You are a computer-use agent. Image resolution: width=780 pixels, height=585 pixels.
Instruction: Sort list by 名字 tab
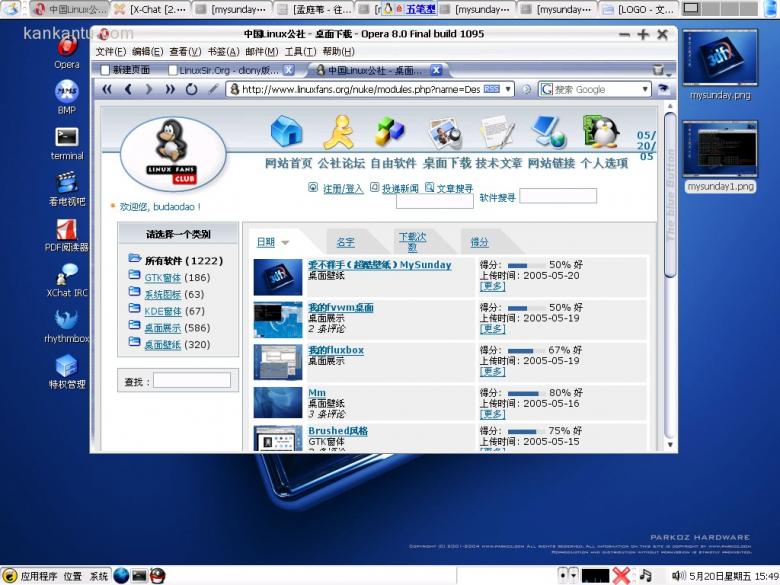click(345, 242)
